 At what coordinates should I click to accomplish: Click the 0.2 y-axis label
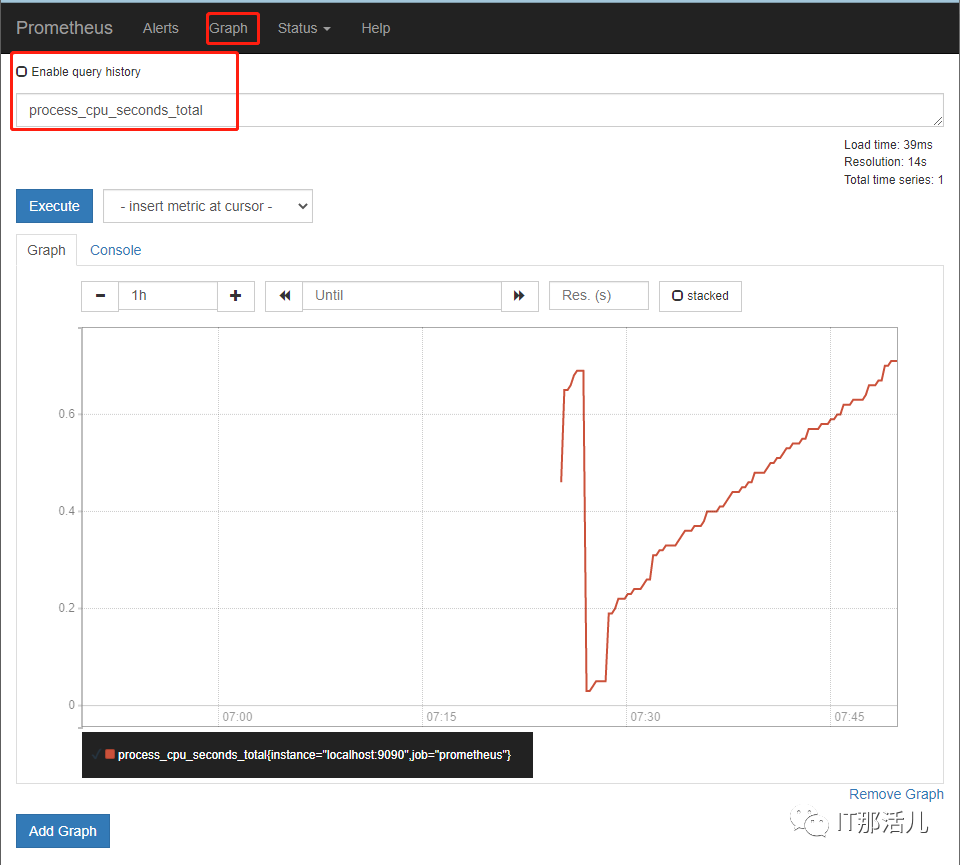coord(67,607)
